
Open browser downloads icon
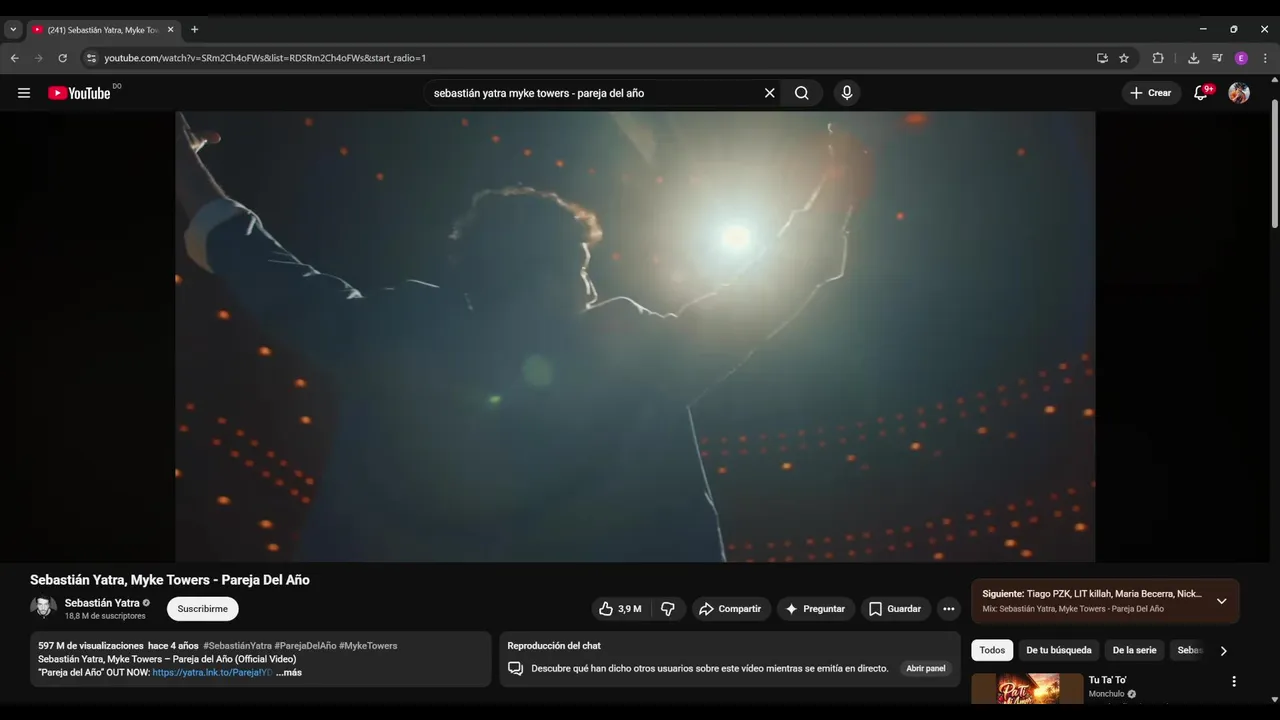click(x=1193, y=58)
